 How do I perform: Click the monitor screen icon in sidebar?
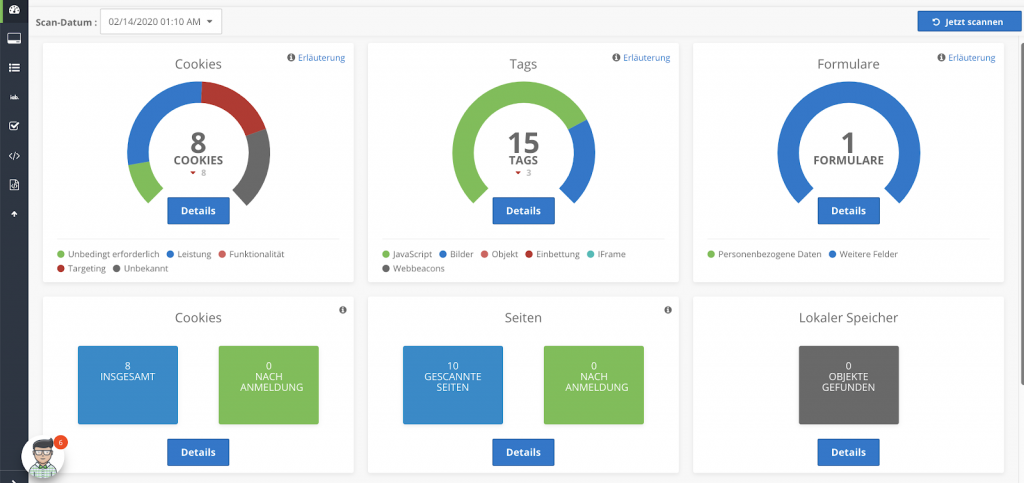click(14, 39)
